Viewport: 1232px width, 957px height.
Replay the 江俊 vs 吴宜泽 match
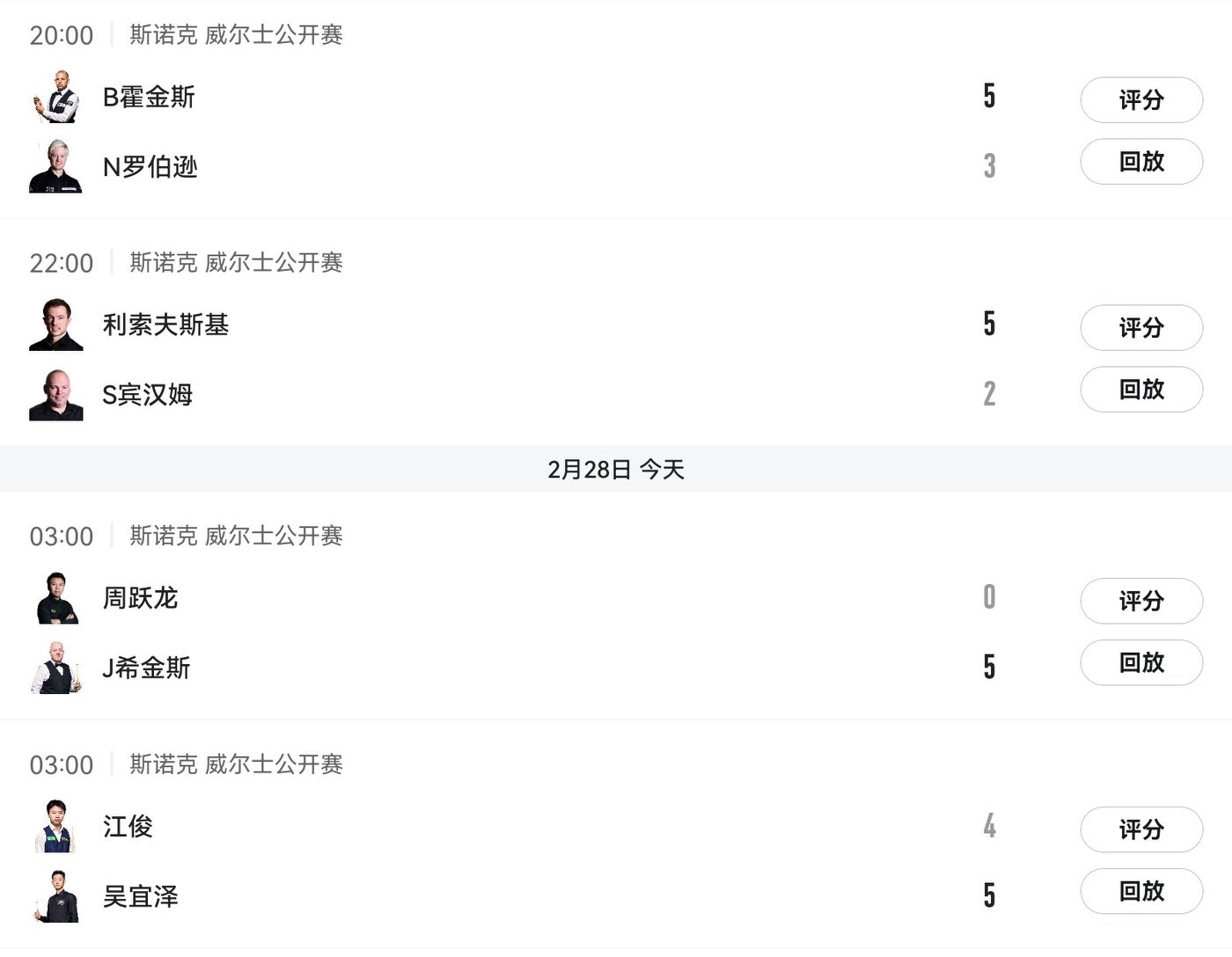point(1140,891)
